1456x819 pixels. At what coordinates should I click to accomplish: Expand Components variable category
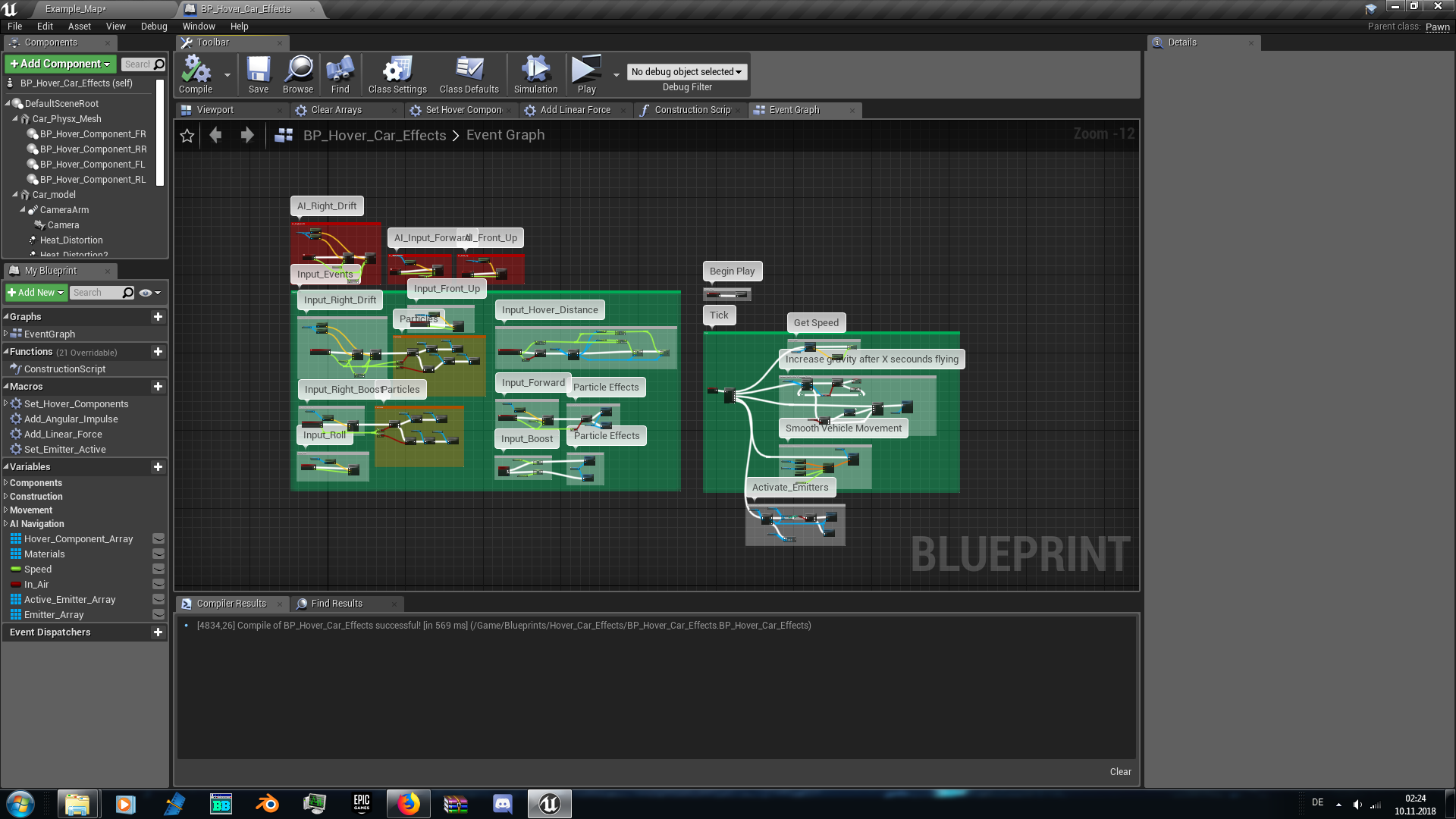6,483
